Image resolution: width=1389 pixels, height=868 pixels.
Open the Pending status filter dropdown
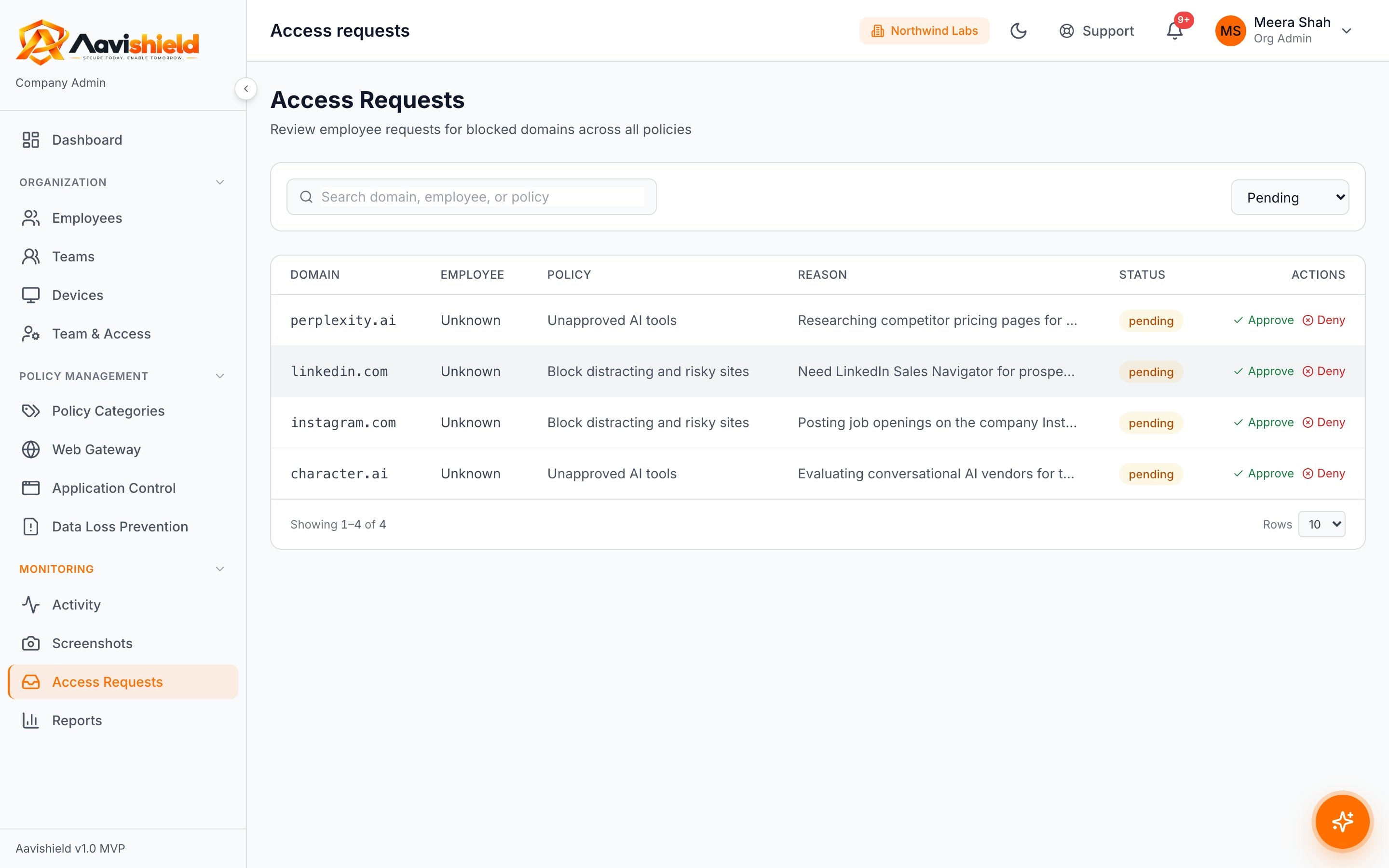[1290, 198]
